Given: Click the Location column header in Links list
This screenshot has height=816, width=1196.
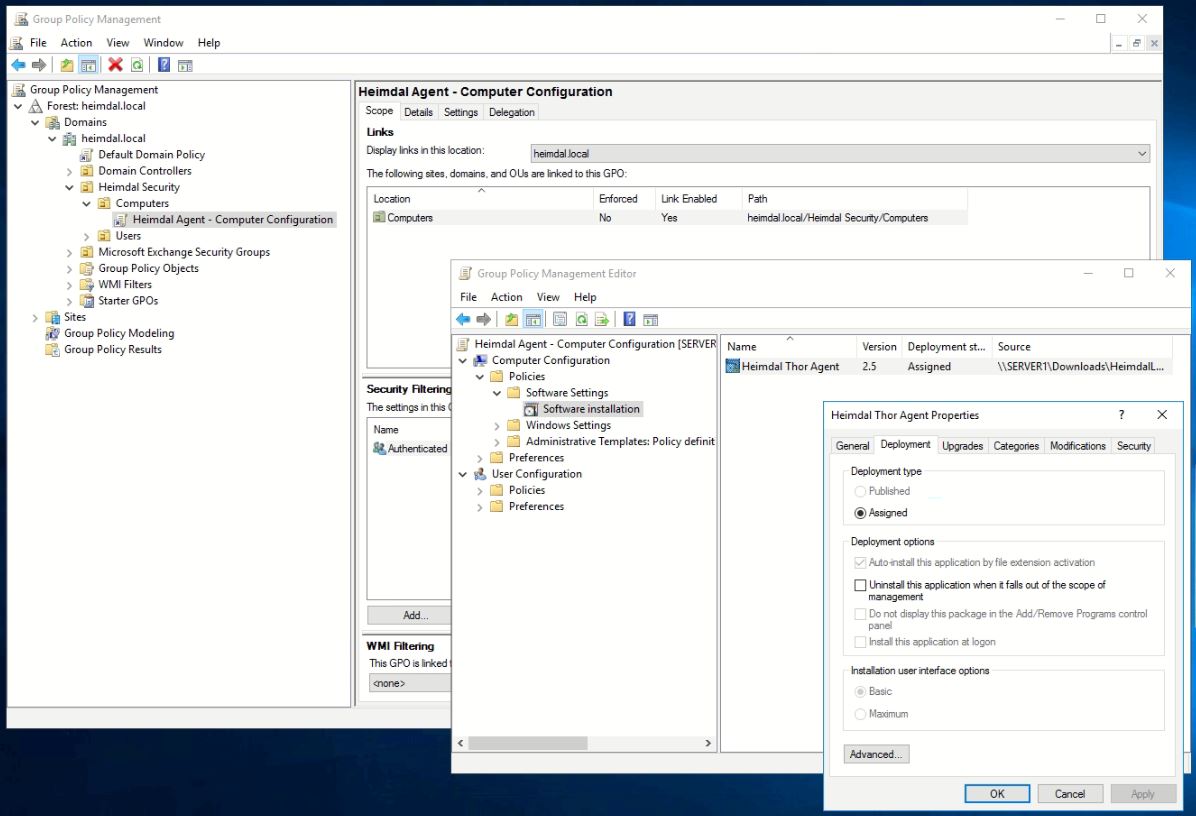Looking at the screenshot, I should coord(481,199).
